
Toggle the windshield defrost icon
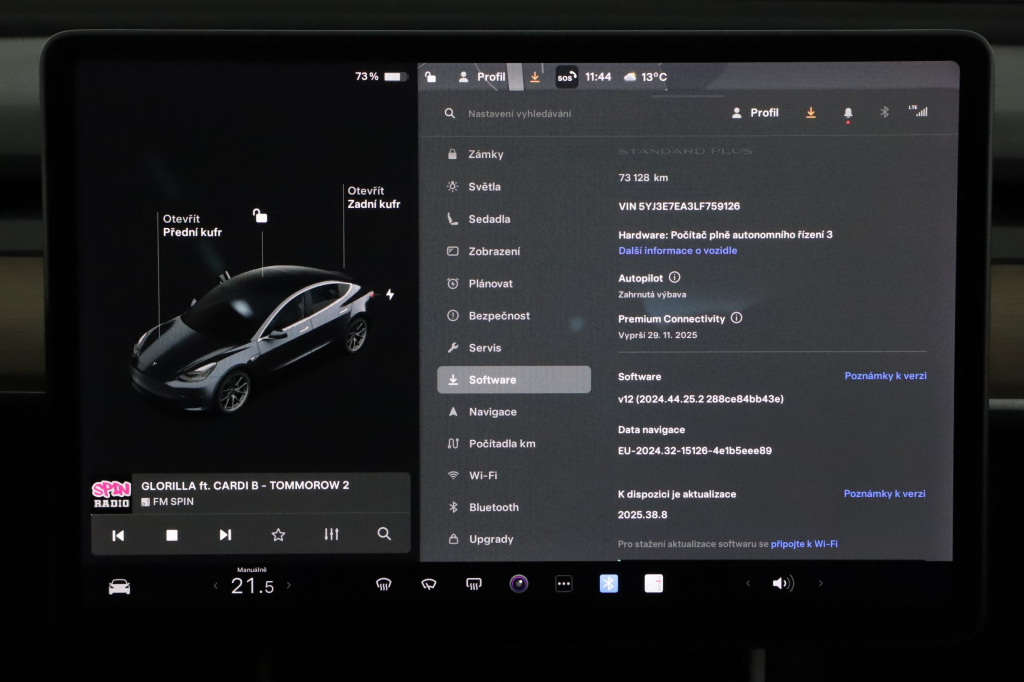[x=383, y=583]
